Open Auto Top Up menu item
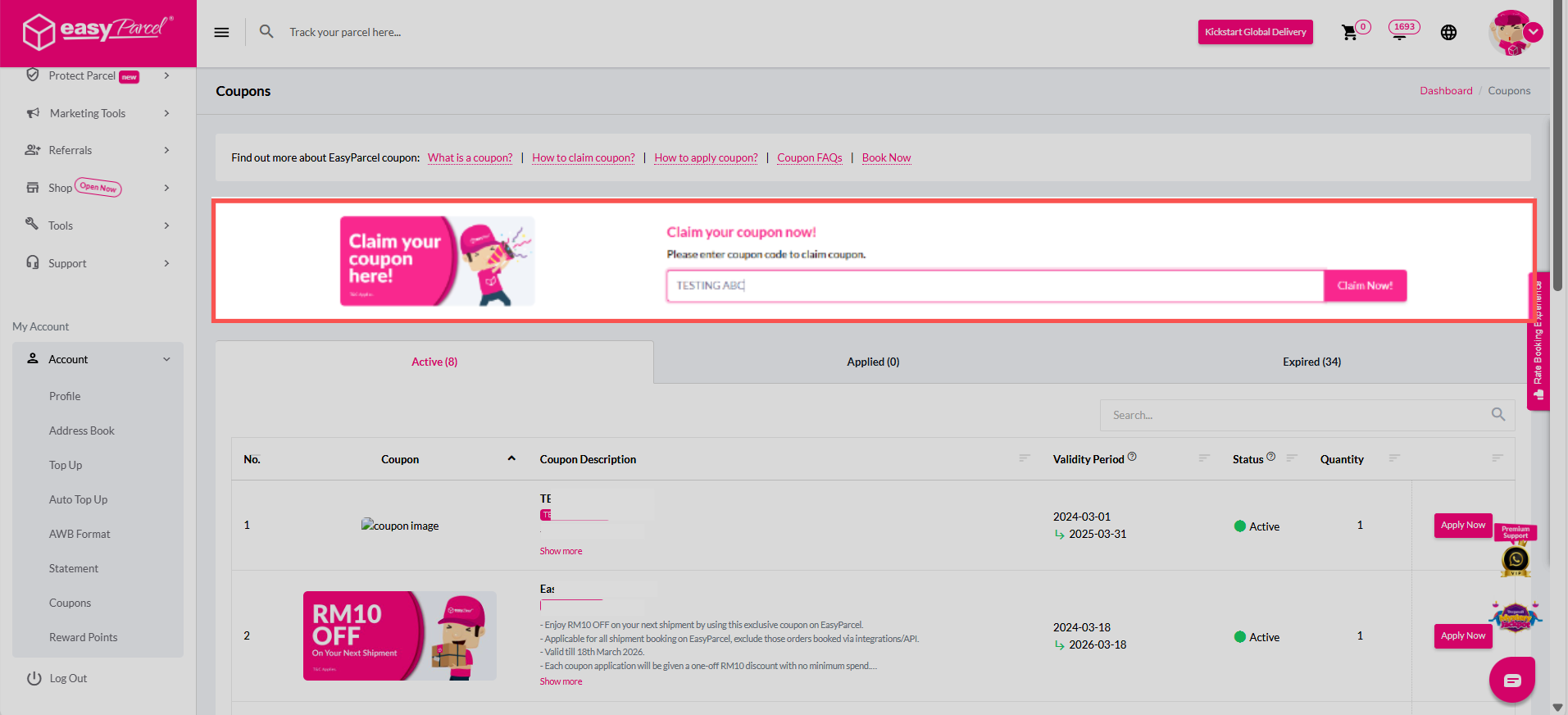The image size is (1568, 715). coord(78,499)
